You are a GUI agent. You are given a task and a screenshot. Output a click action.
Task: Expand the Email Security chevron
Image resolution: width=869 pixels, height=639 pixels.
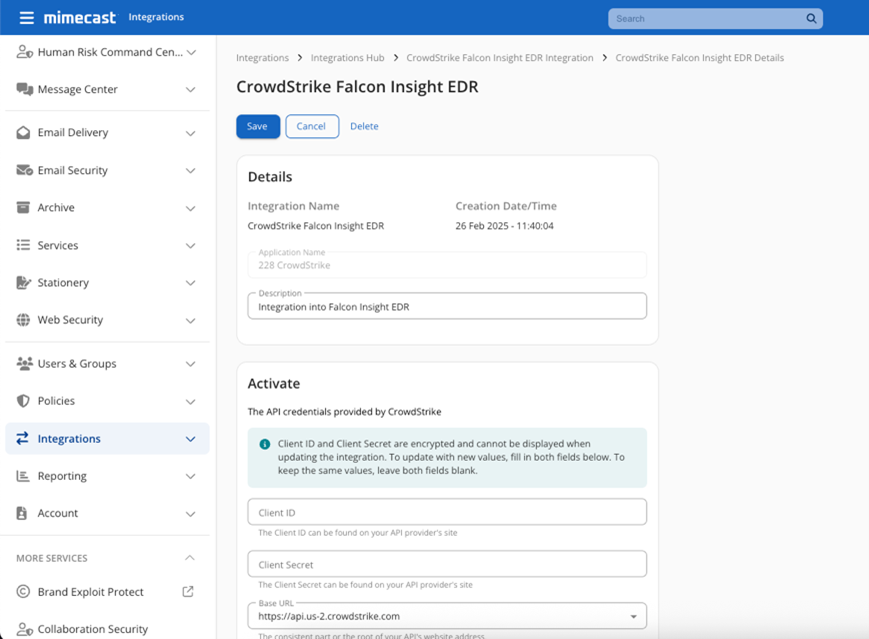pyautogui.click(x=191, y=171)
